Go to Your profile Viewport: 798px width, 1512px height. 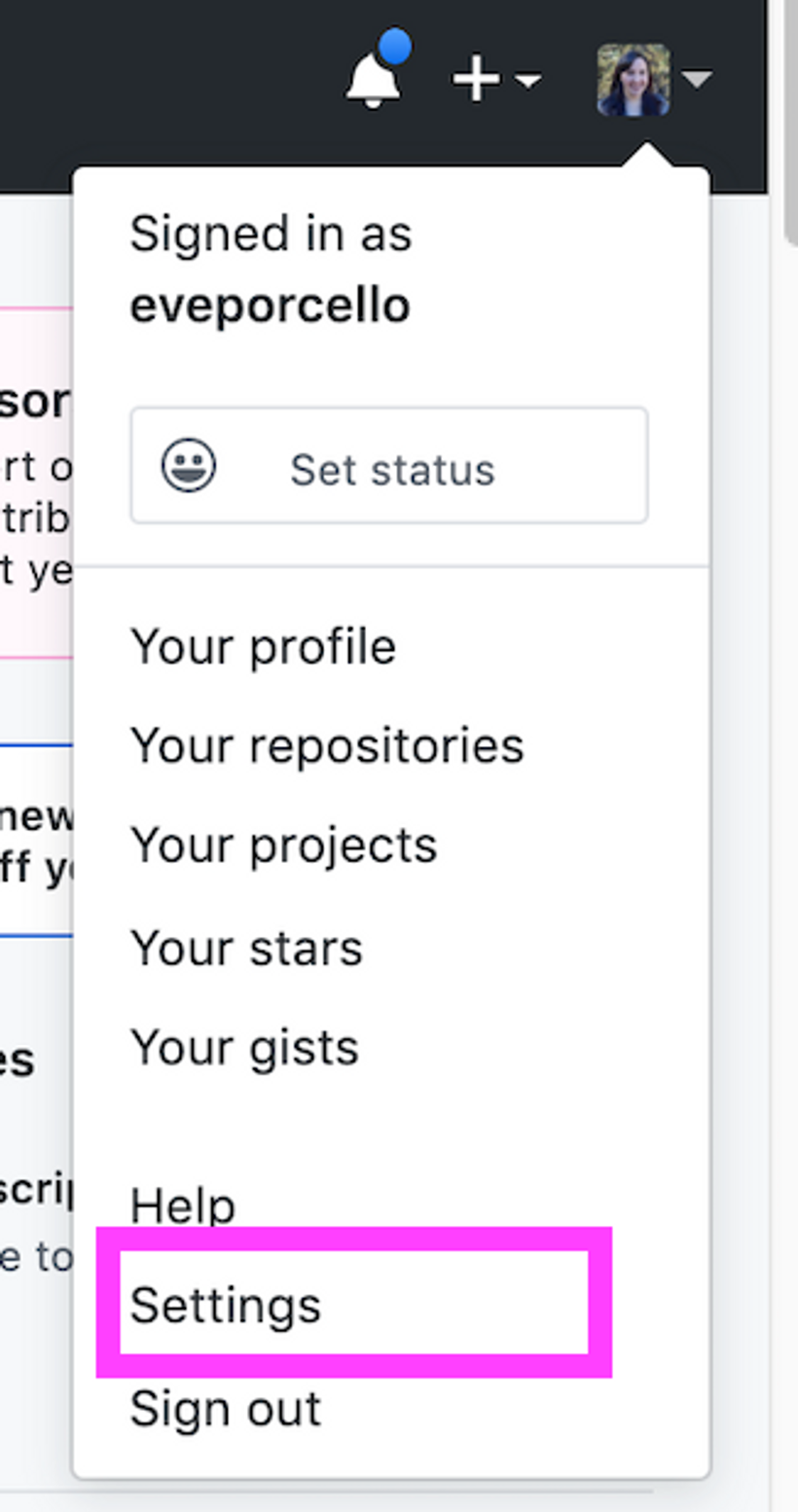263,647
